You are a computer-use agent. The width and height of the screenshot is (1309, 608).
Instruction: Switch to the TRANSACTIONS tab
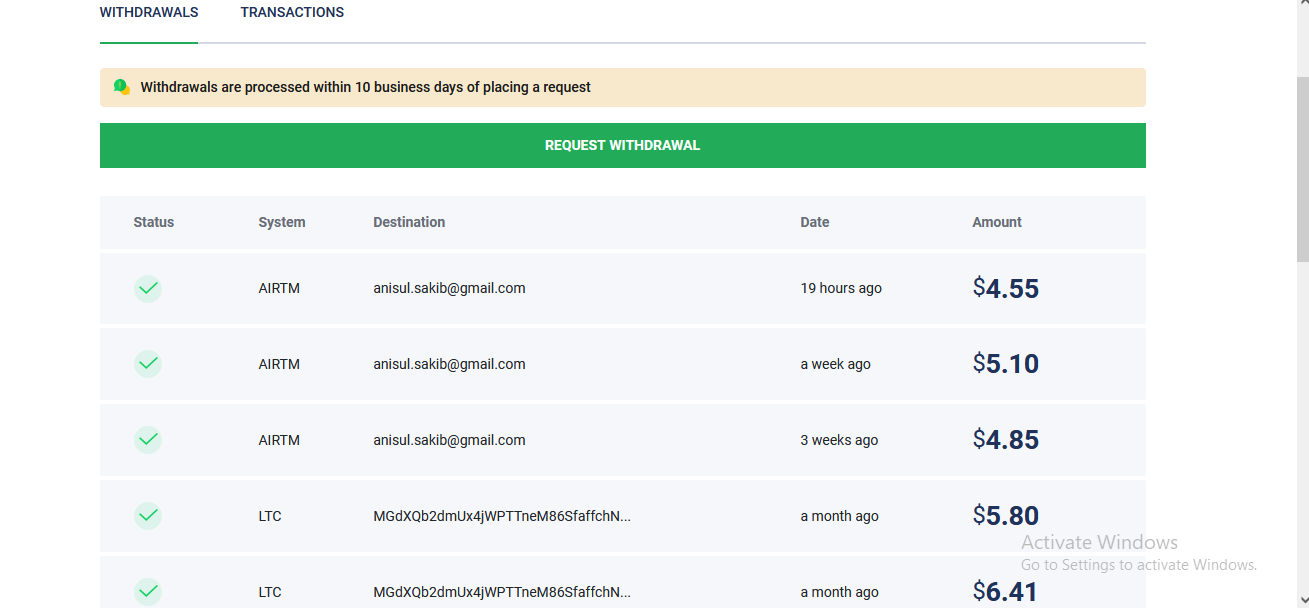(x=292, y=12)
